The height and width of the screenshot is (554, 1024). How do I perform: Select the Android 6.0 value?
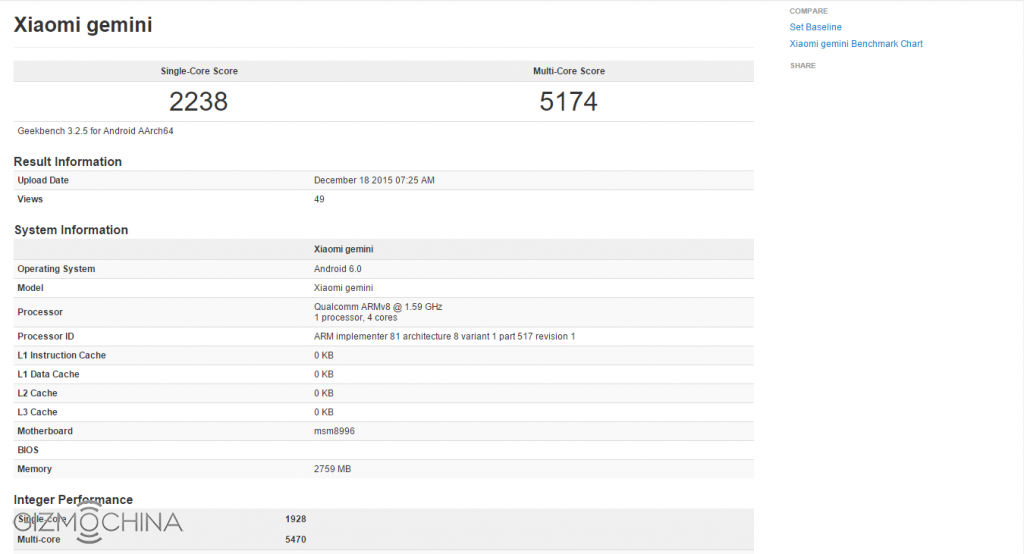tap(338, 269)
